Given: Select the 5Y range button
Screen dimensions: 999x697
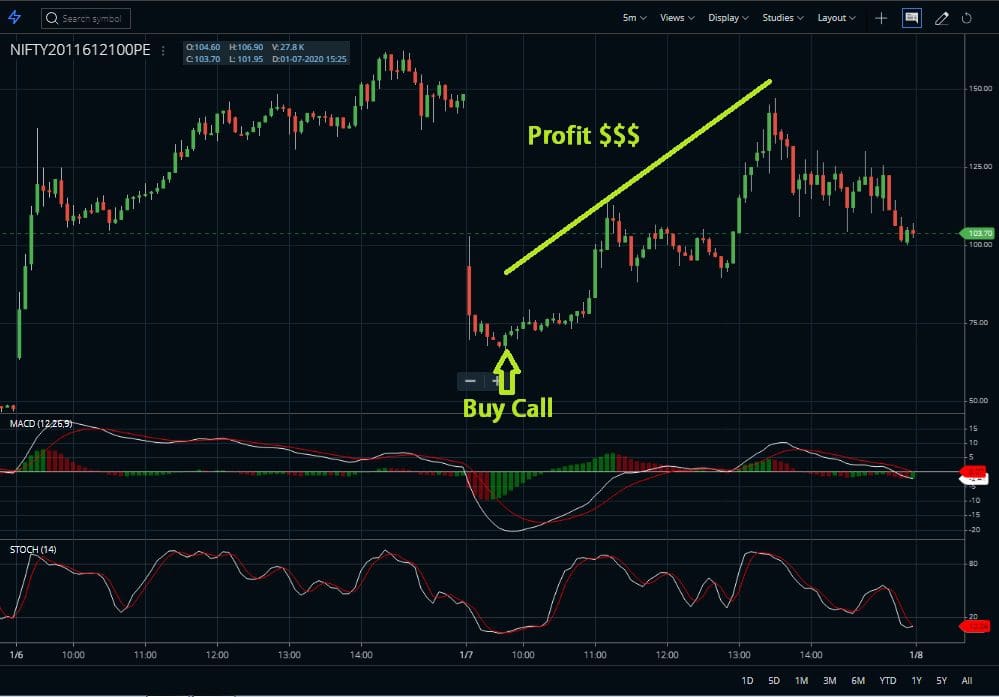Looking at the screenshot, I should pos(942,680).
